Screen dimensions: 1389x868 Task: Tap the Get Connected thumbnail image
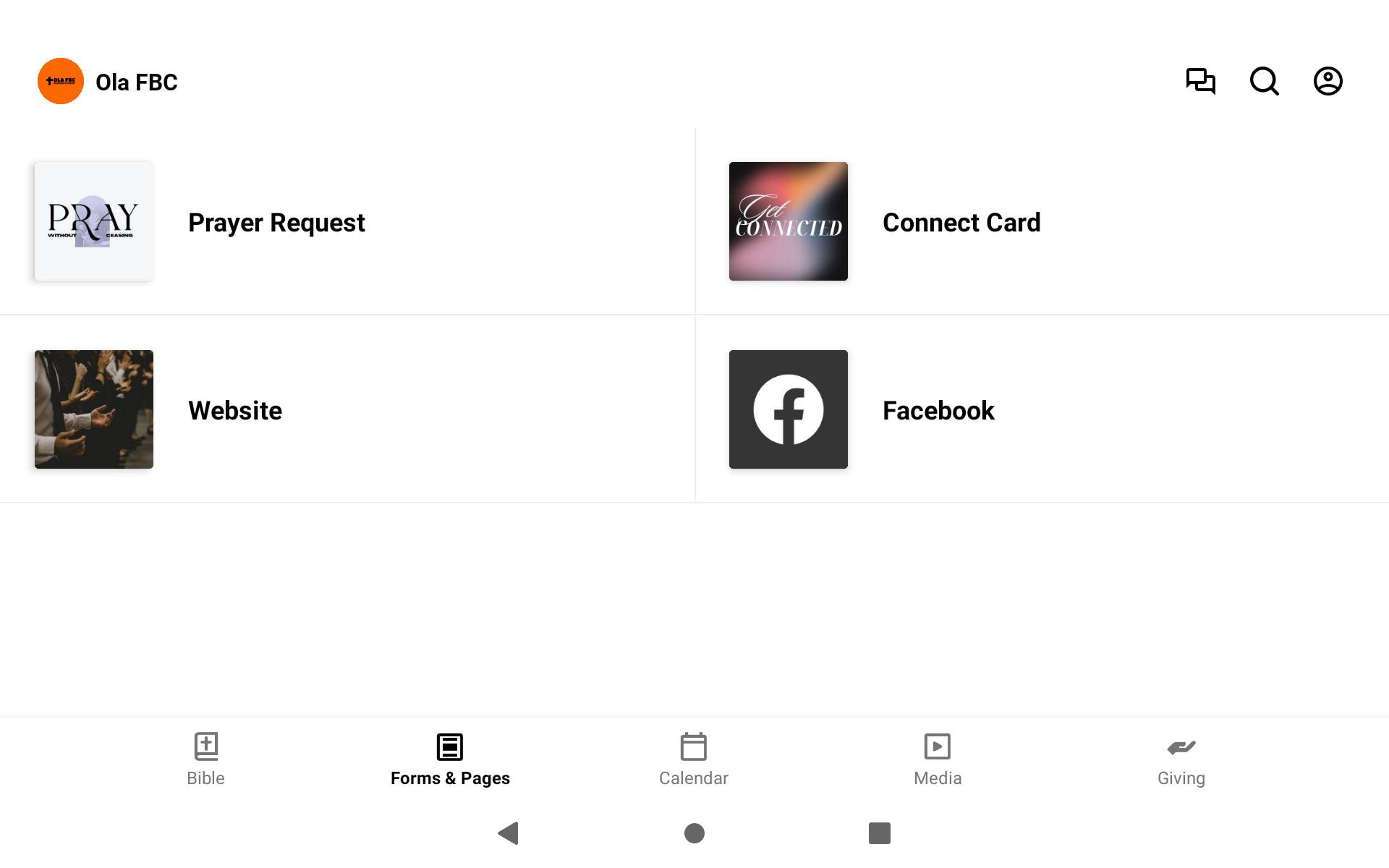(789, 221)
